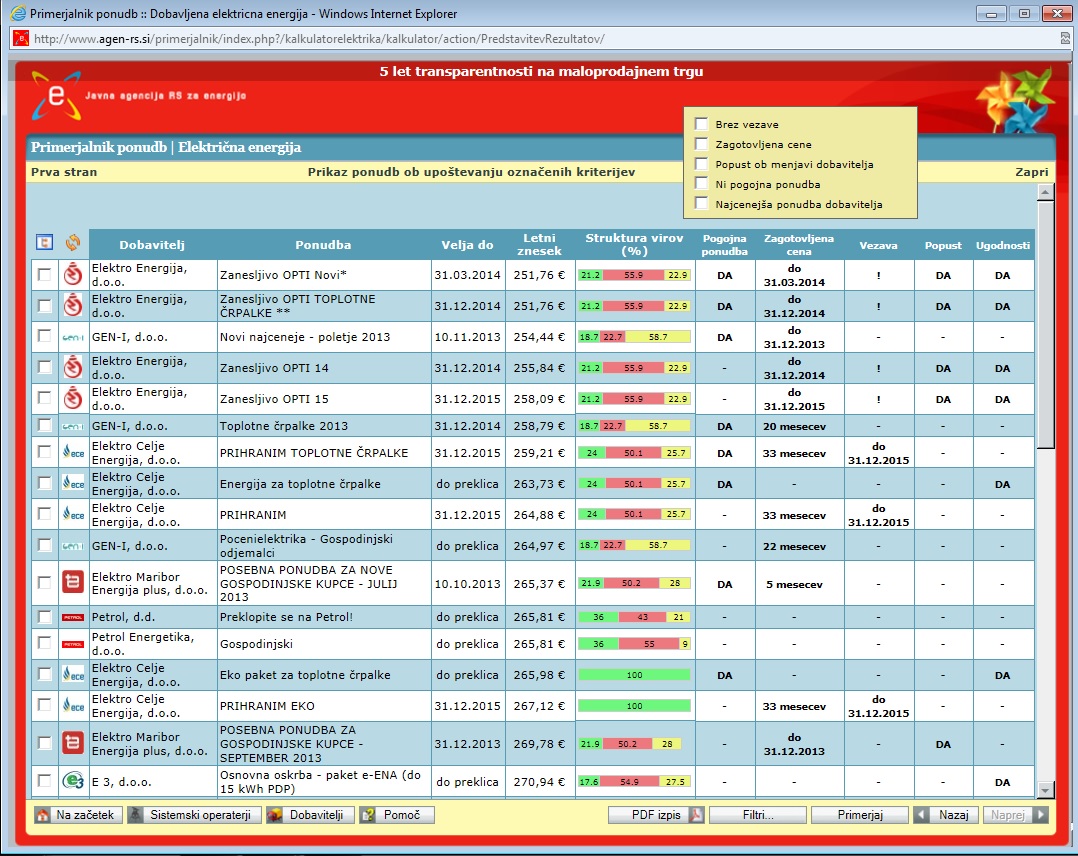Click supplier logo in Zanesljivo OPTI 14 row
Viewport: 1078px width, 856px height.
[x=74, y=367]
